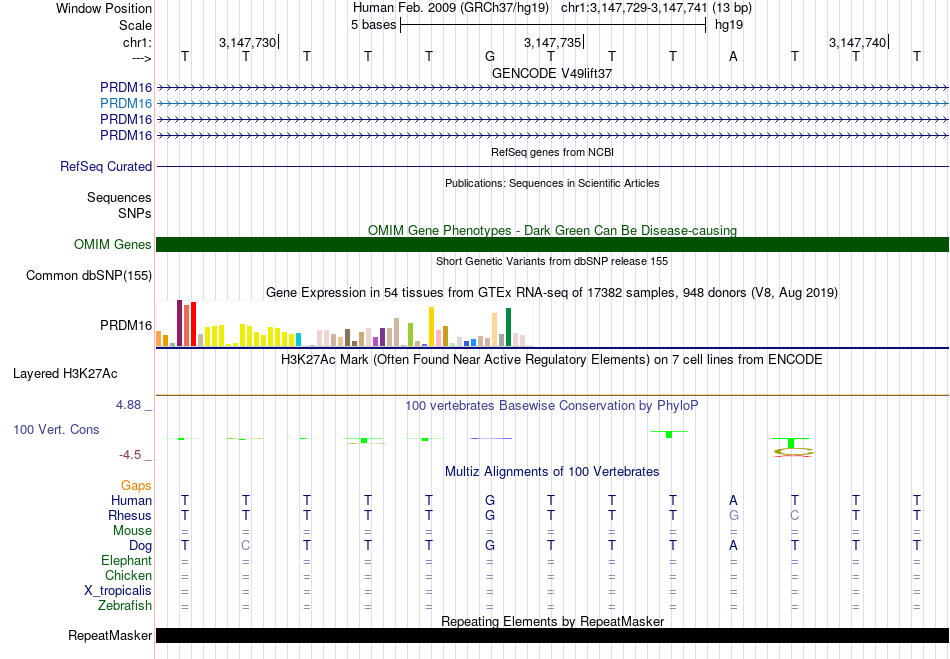Click the orange Gaps label
The height and width of the screenshot is (659, 950).
pos(136,486)
